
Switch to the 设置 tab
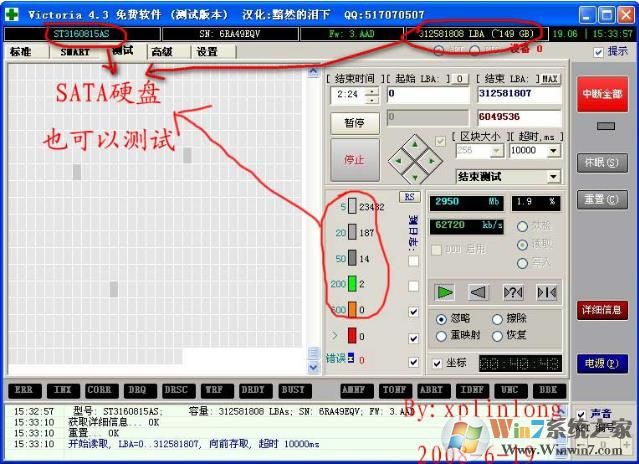pos(207,52)
